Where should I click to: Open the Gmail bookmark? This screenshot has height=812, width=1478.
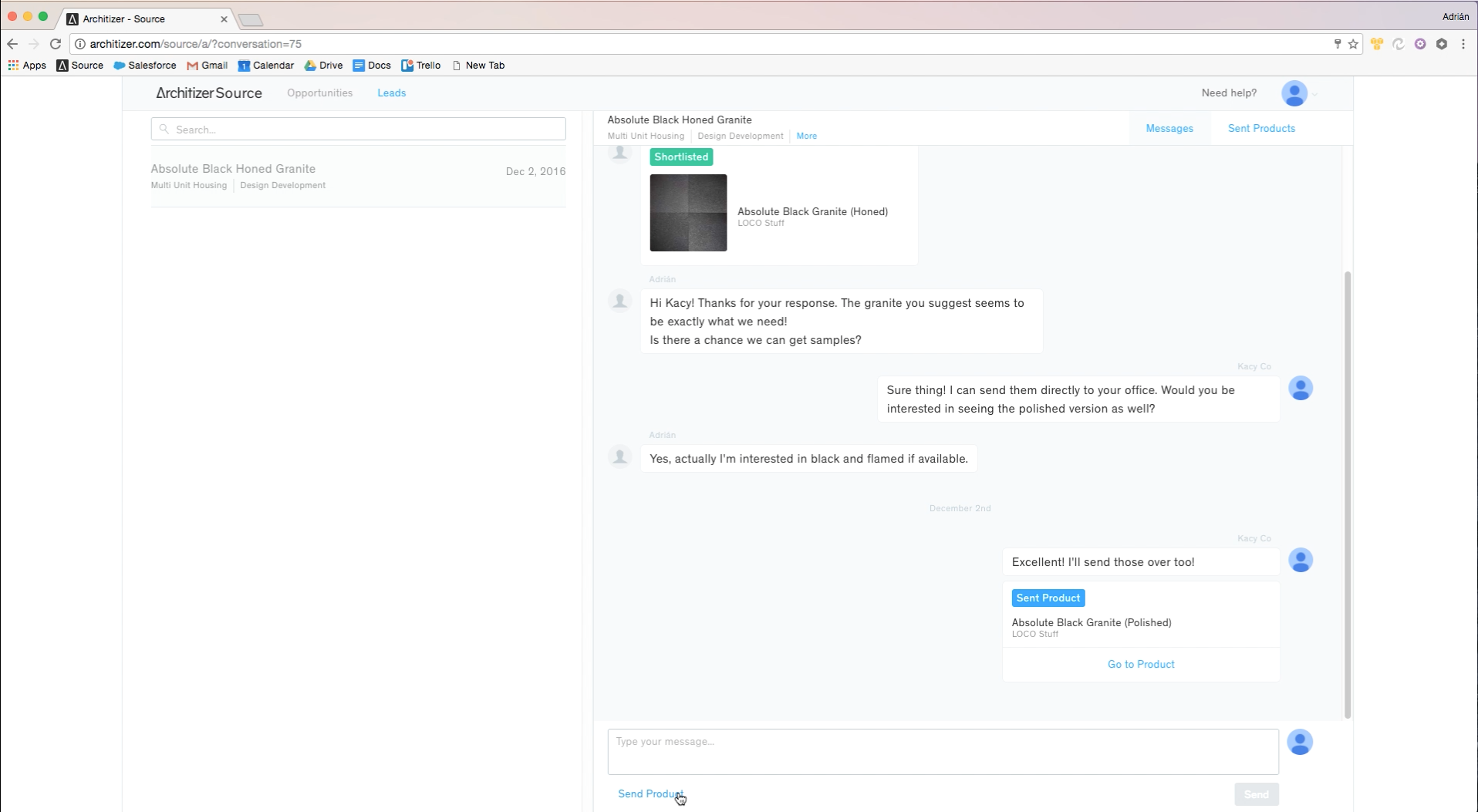[x=207, y=66]
